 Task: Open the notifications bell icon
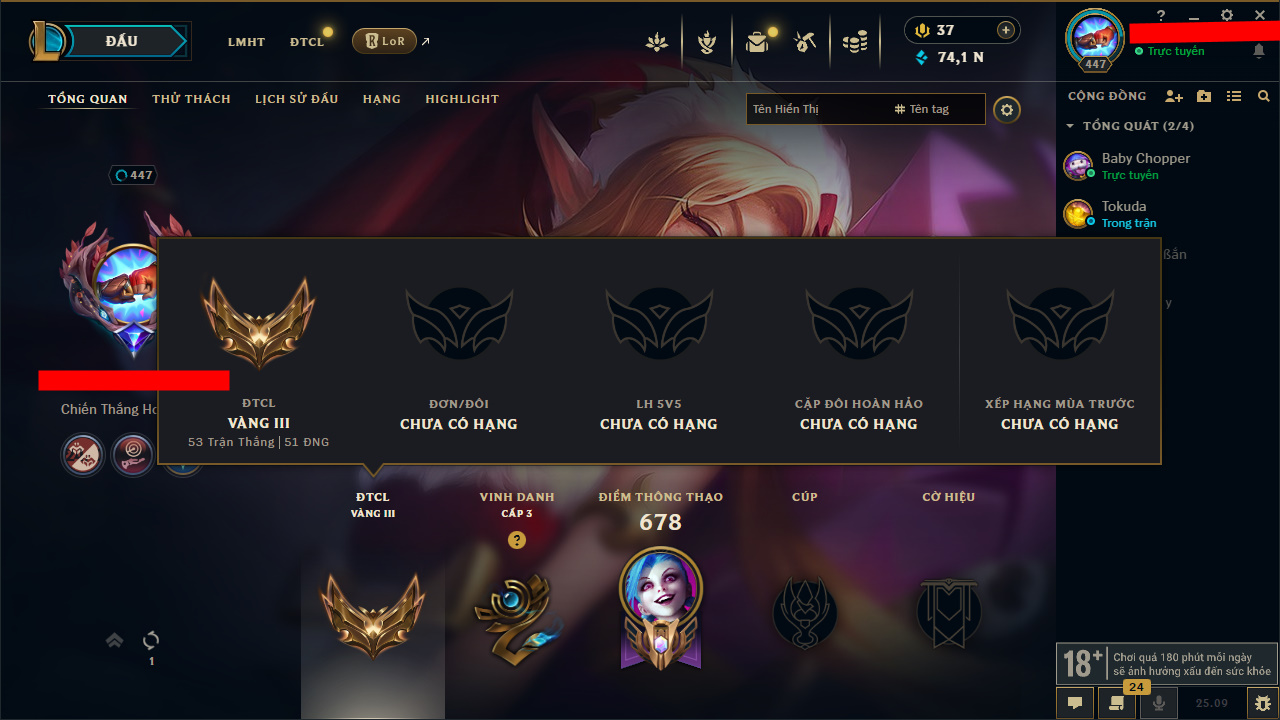(1259, 51)
